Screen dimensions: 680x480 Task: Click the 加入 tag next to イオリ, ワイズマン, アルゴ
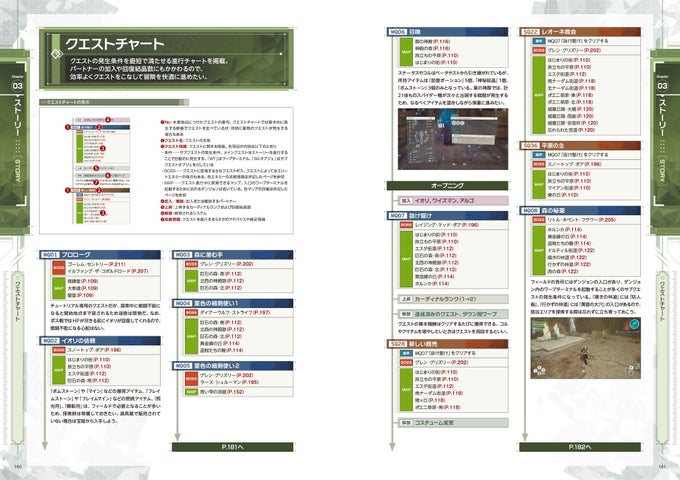click(405, 201)
